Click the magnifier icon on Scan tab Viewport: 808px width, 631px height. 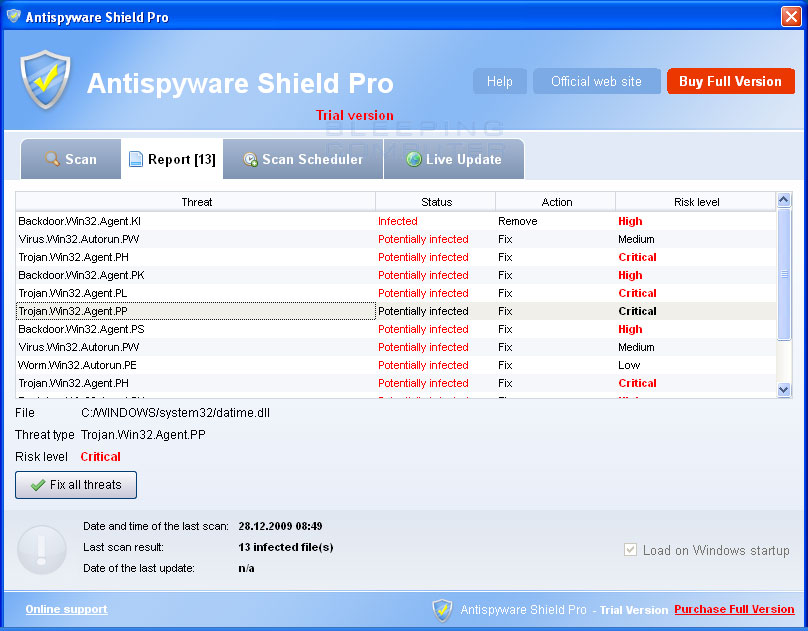pyautogui.click(x=52, y=159)
